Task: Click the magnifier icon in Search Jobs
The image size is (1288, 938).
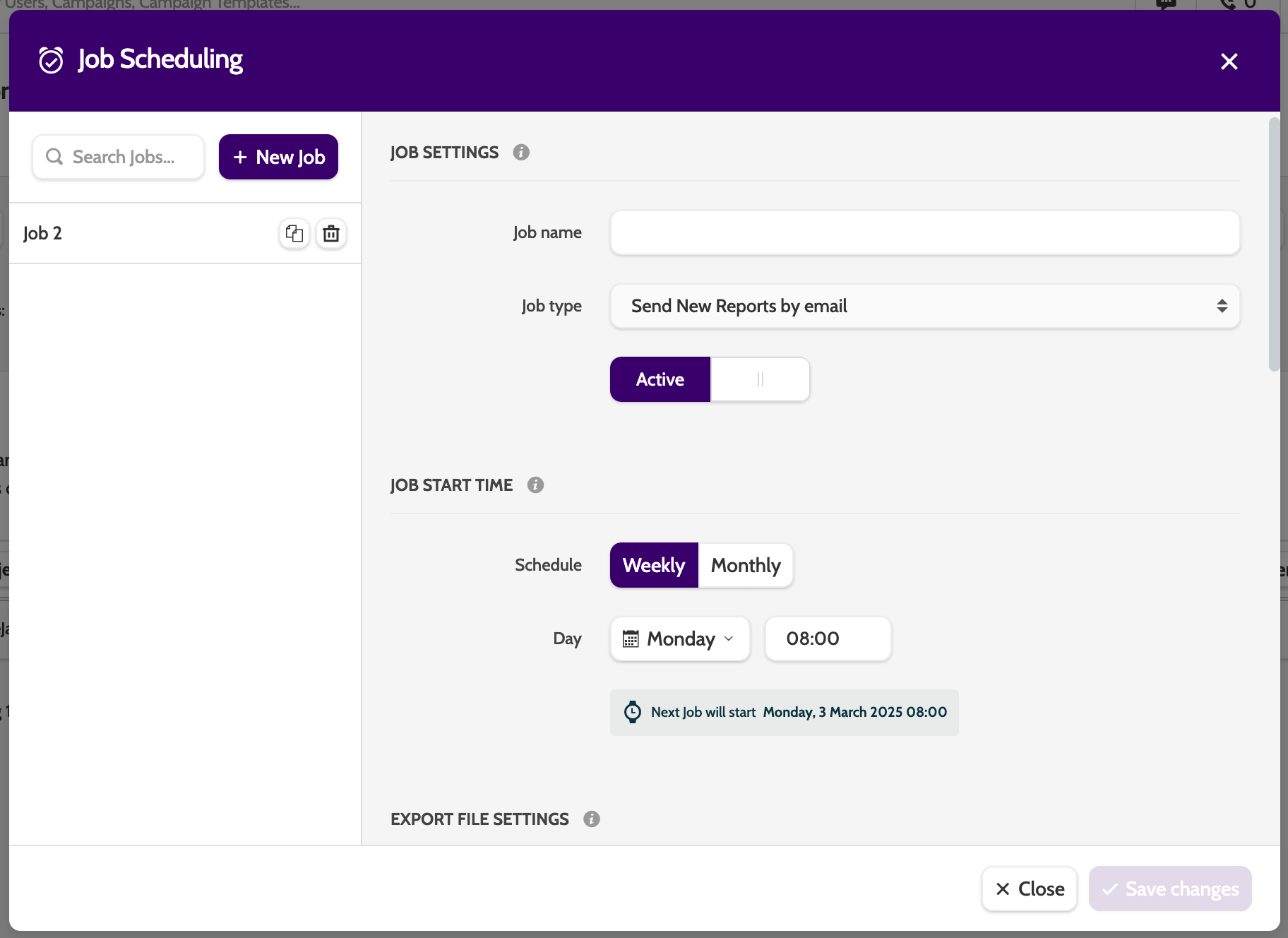Action: [x=54, y=157]
